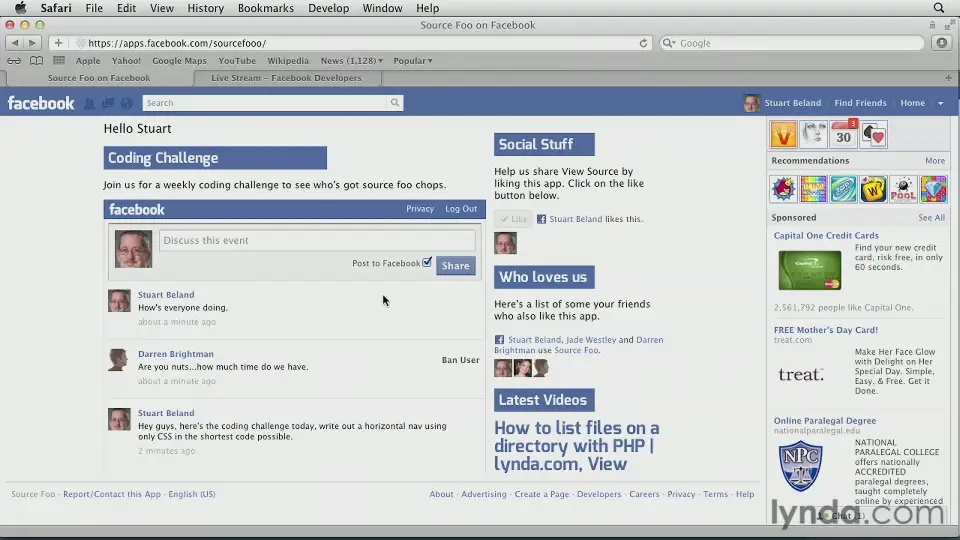Open the orange V app icon
Viewport: 960px width, 540px height.
pyautogui.click(x=784, y=134)
